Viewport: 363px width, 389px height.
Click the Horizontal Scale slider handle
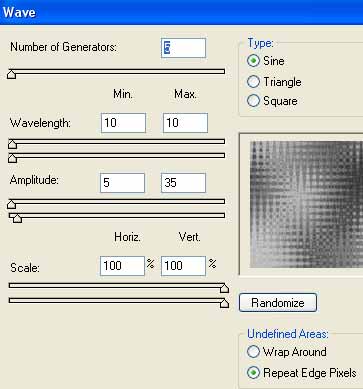(224, 288)
